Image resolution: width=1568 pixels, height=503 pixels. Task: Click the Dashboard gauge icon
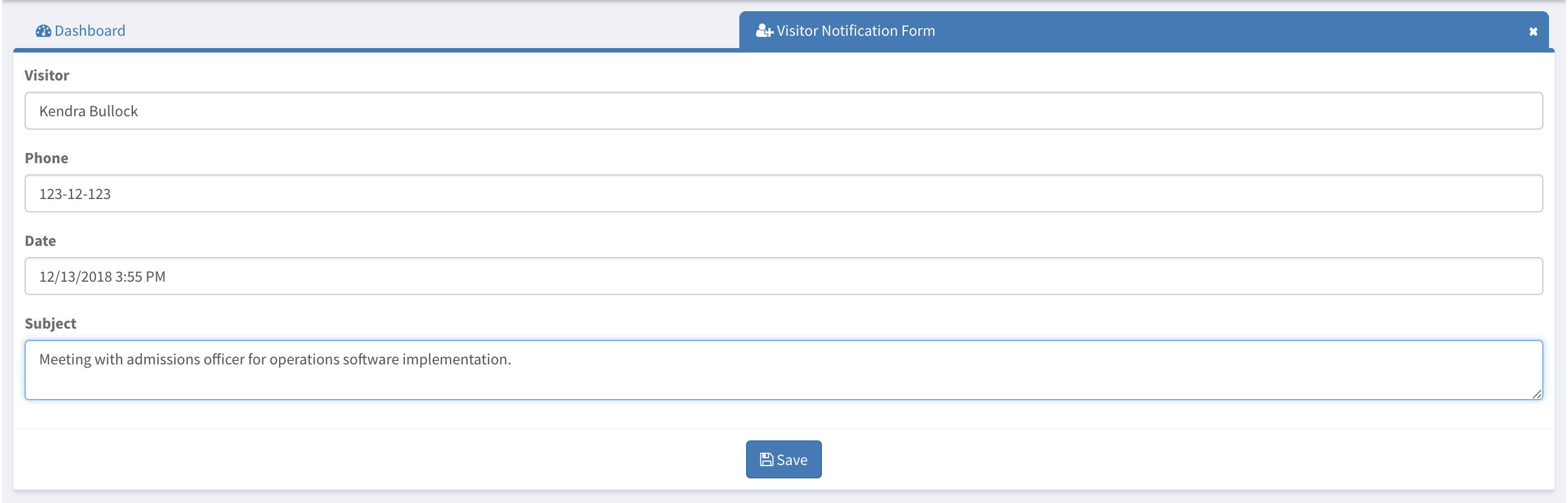43,31
